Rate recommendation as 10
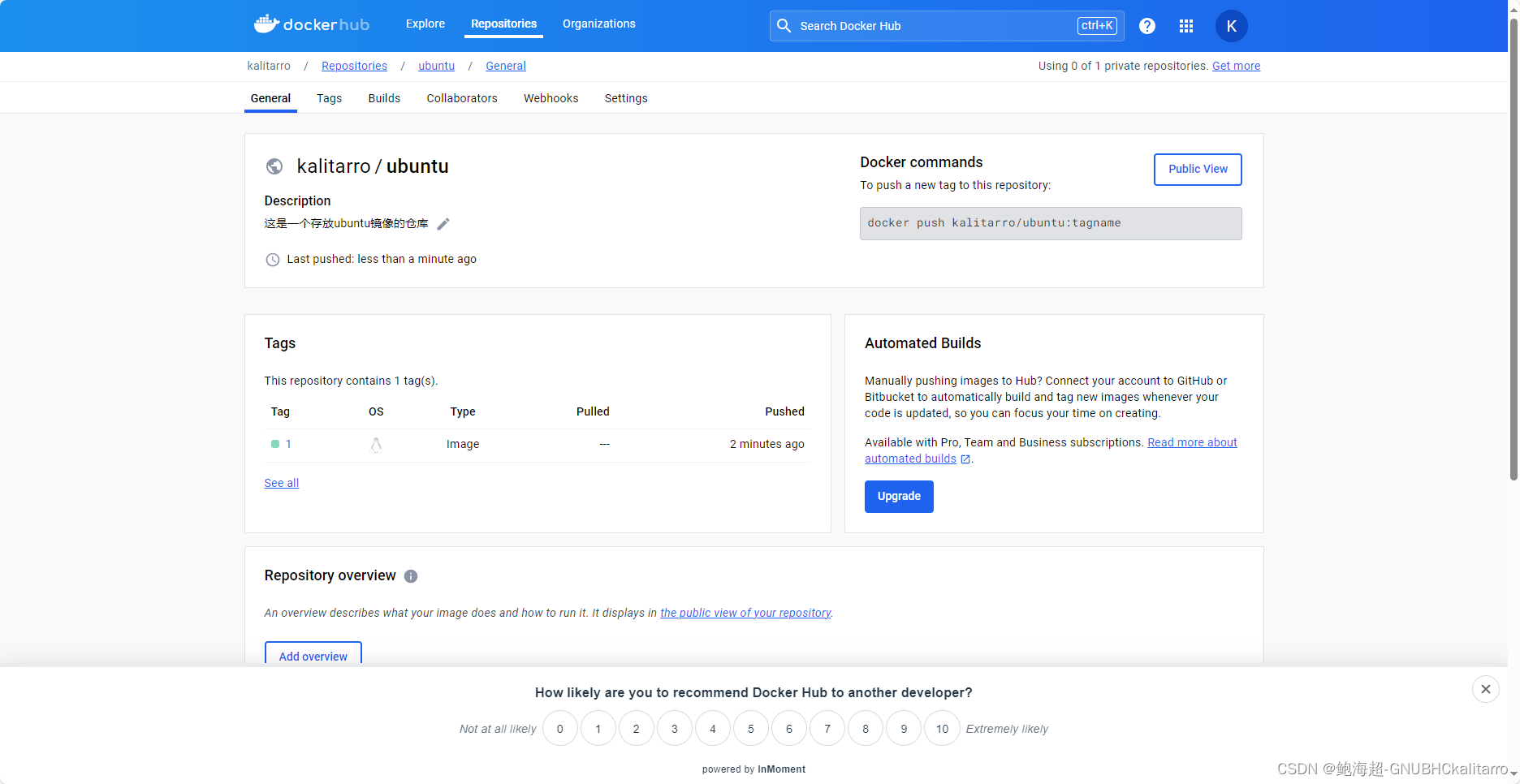 coord(942,729)
